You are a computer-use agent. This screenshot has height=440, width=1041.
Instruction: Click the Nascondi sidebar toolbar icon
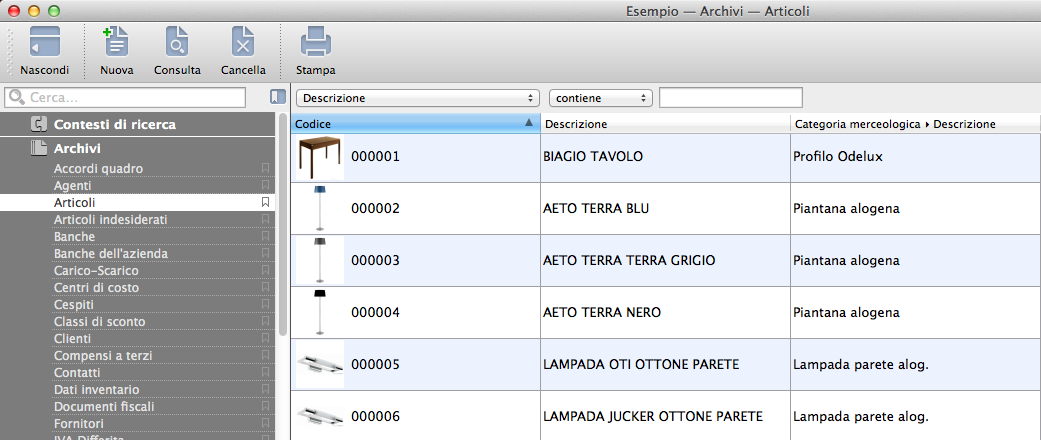point(44,43)
